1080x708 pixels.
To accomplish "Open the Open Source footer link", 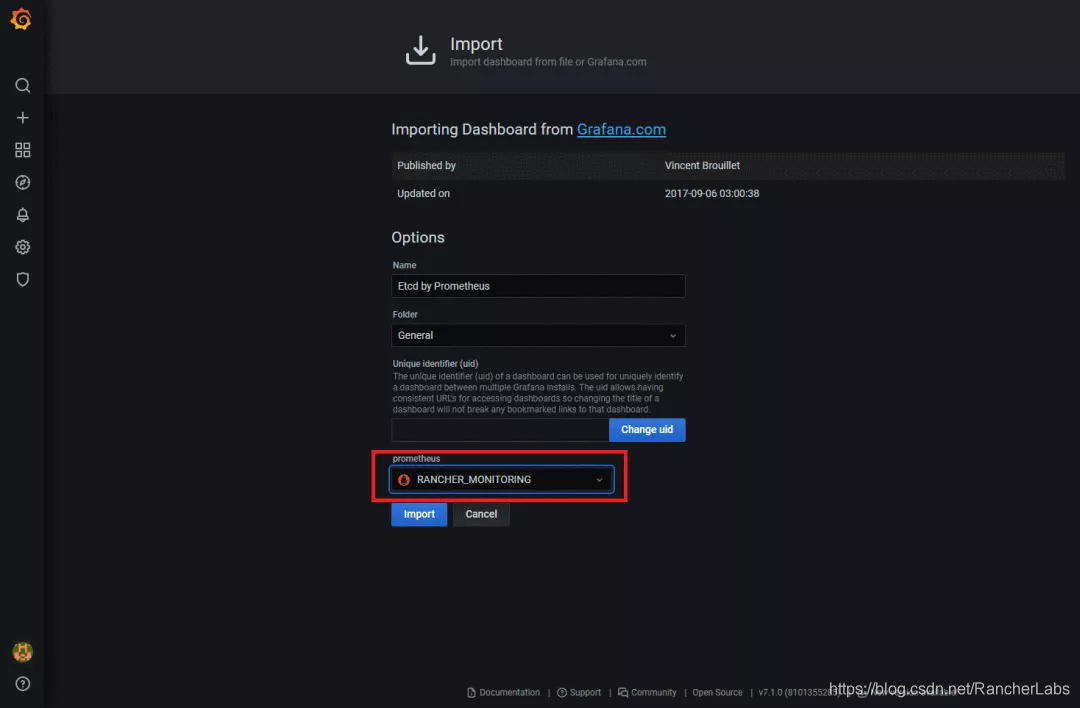I will pos(717,693).
